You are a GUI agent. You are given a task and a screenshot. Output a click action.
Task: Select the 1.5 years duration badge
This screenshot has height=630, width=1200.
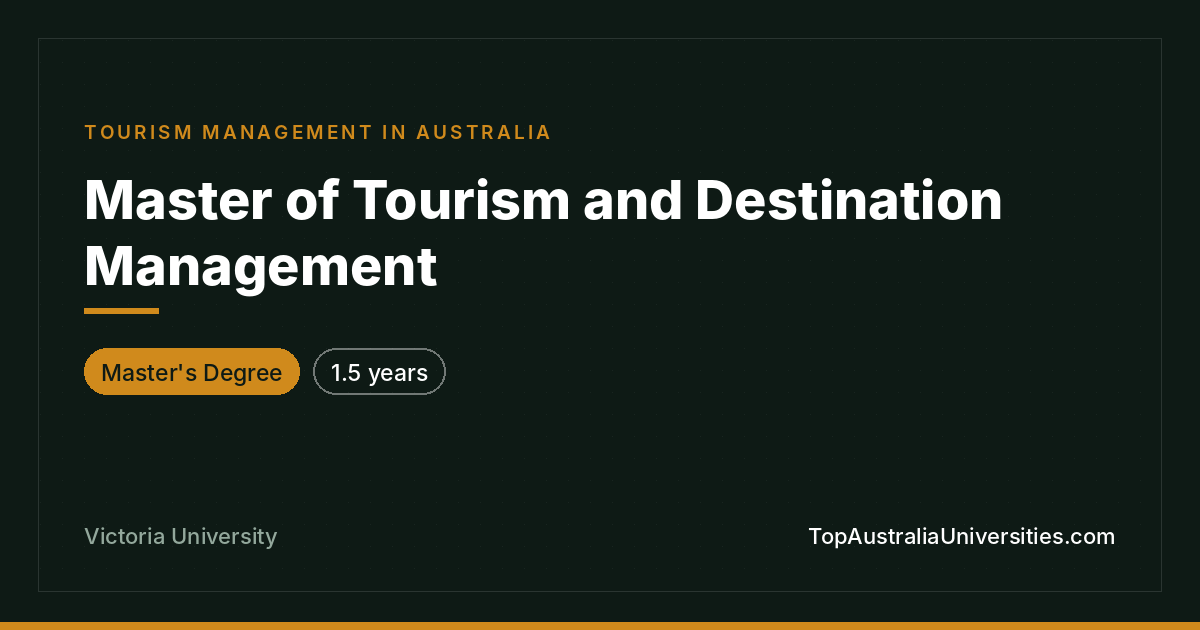pyautogui.click(x=379, y=372)
